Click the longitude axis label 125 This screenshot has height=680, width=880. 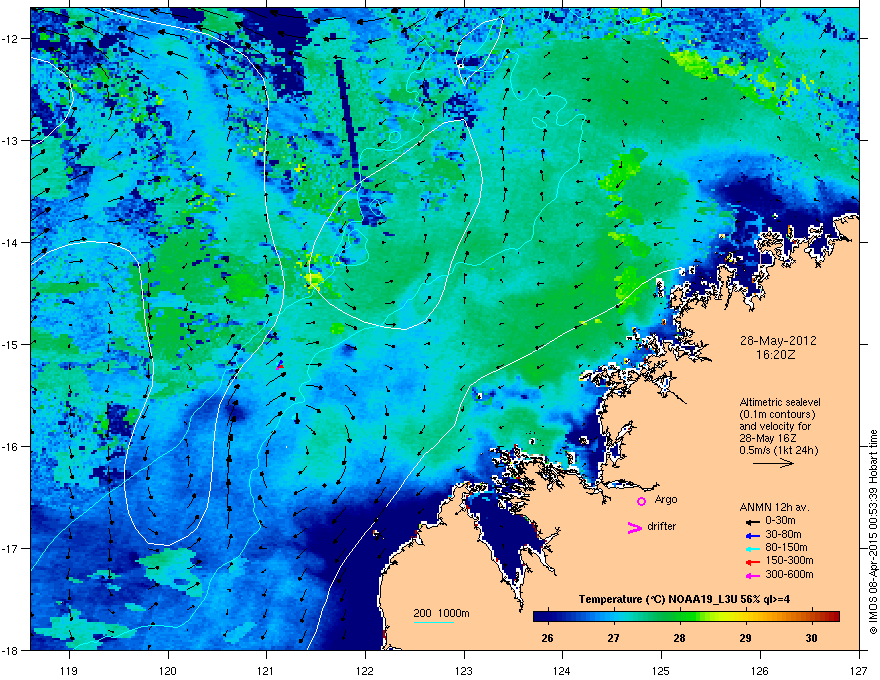(x=661, y=670)
